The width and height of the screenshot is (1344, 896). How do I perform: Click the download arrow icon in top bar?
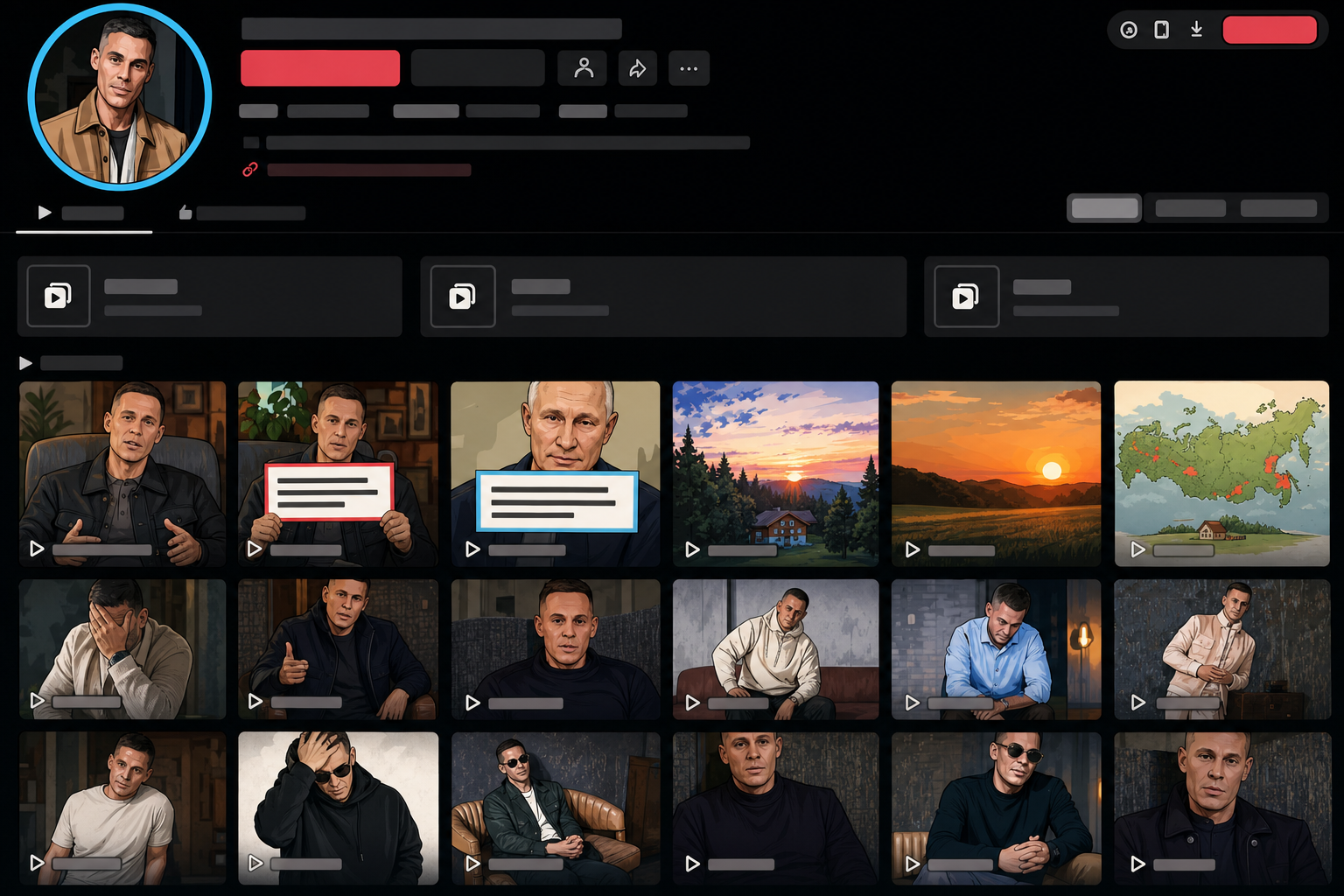pos(1196,31)
